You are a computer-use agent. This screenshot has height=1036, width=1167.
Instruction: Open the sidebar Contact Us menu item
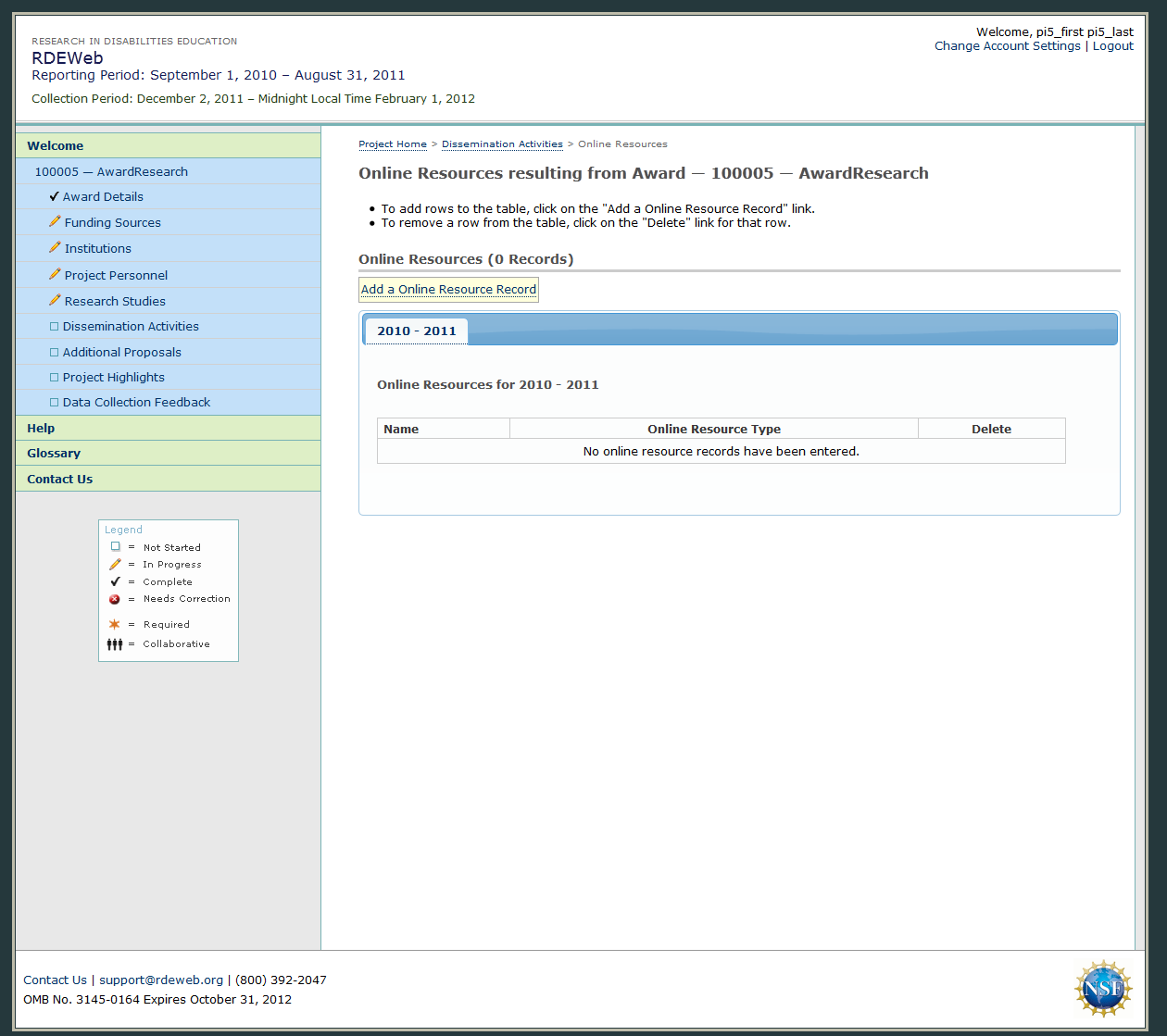tap(169, 479)
